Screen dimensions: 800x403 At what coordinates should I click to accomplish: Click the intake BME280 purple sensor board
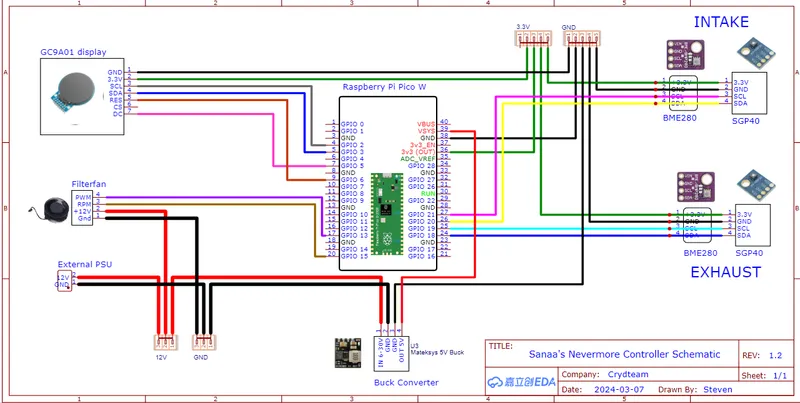[685, 56]
